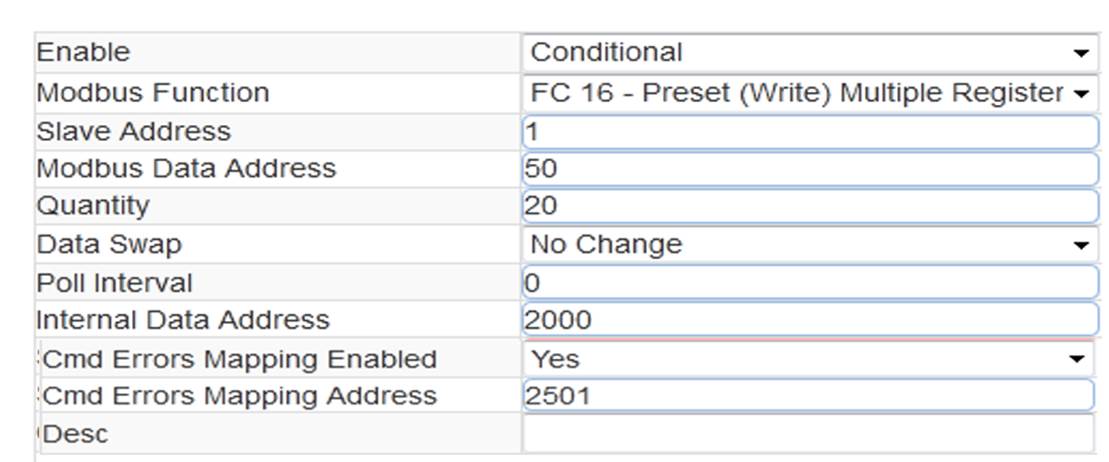This screenshot has width=1109, height=462.
Task: Click the Enable row label
Action: pos(83,52)
